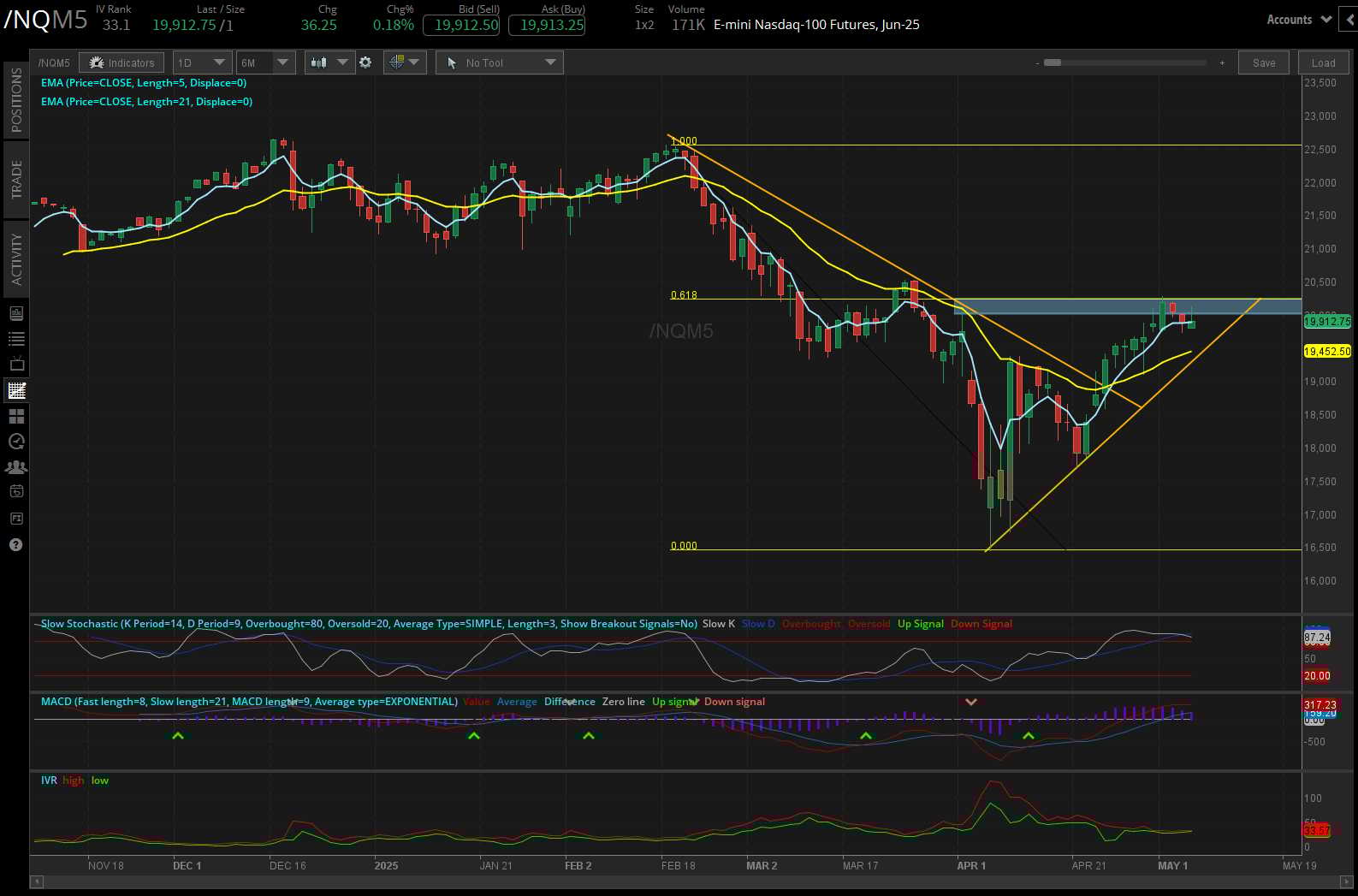This screenshot has width=1358, height=896.
Task: Click the MACD down signal arrow marker
Action: [971, 702]
